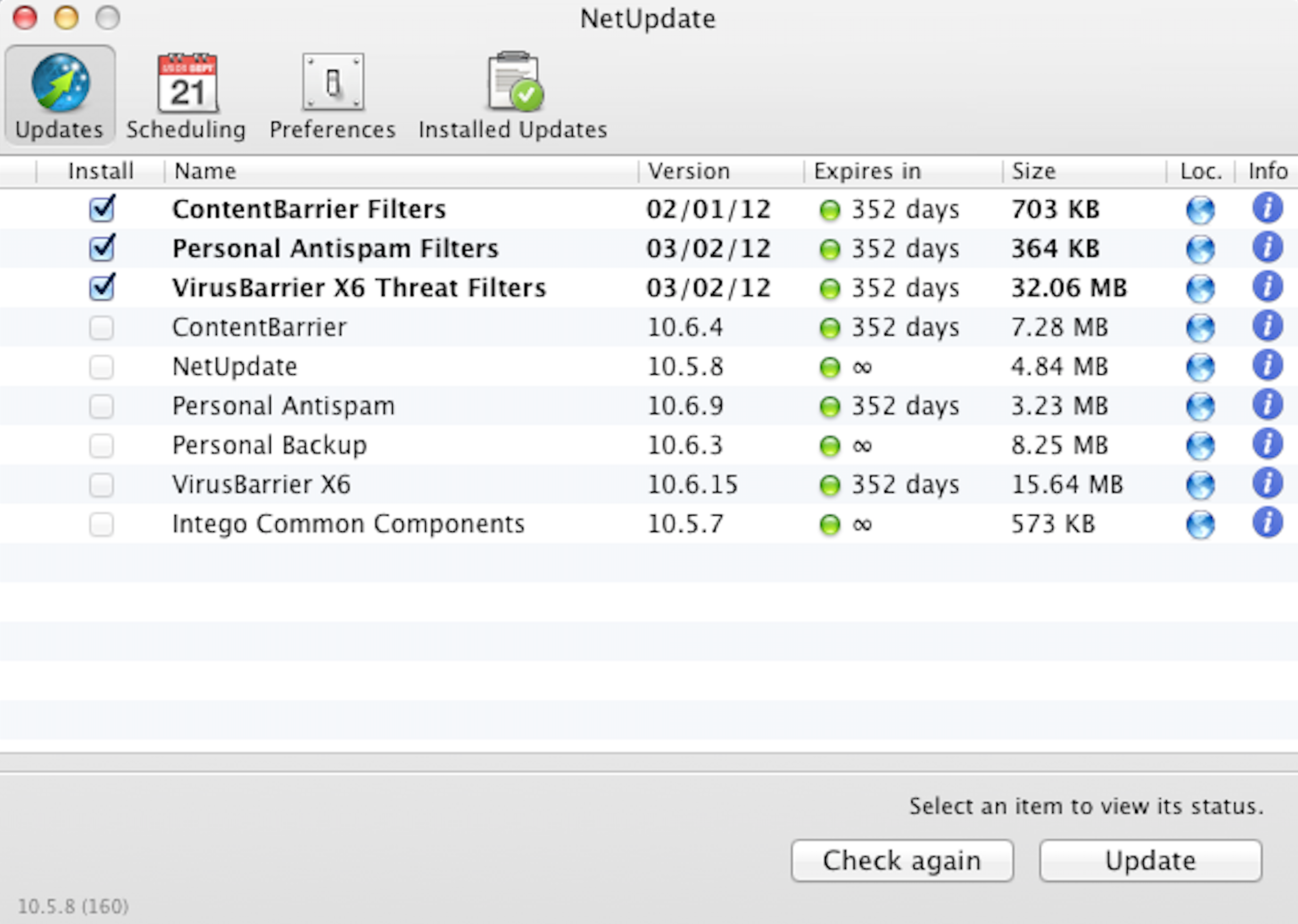
Task: Click the globe icon for ContentBarrier Filters
Action: pos(1200,209)
